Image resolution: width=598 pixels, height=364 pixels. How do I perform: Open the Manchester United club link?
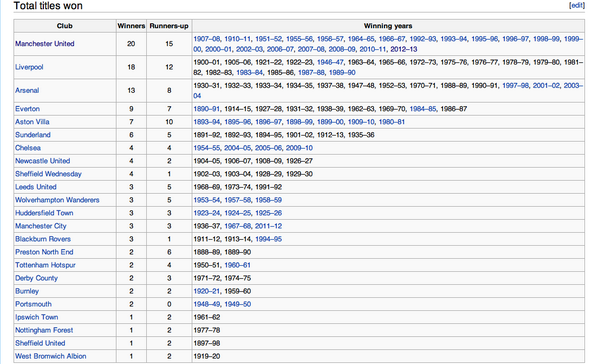tap(45, 43)
